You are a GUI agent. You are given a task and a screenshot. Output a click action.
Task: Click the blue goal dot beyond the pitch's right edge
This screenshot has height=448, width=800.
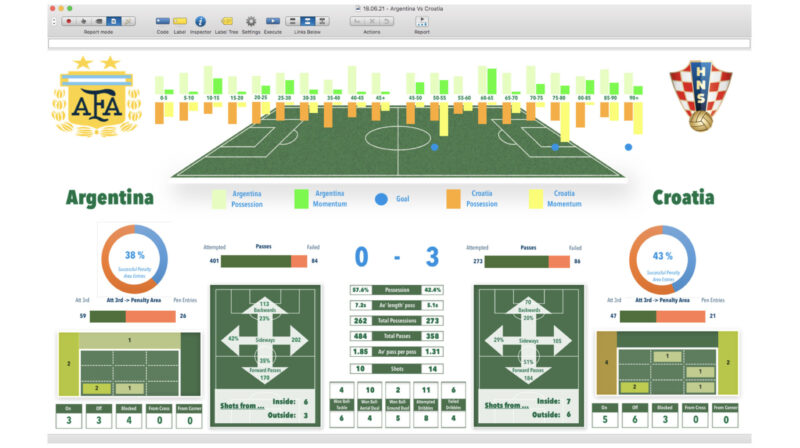coord(629,147)
